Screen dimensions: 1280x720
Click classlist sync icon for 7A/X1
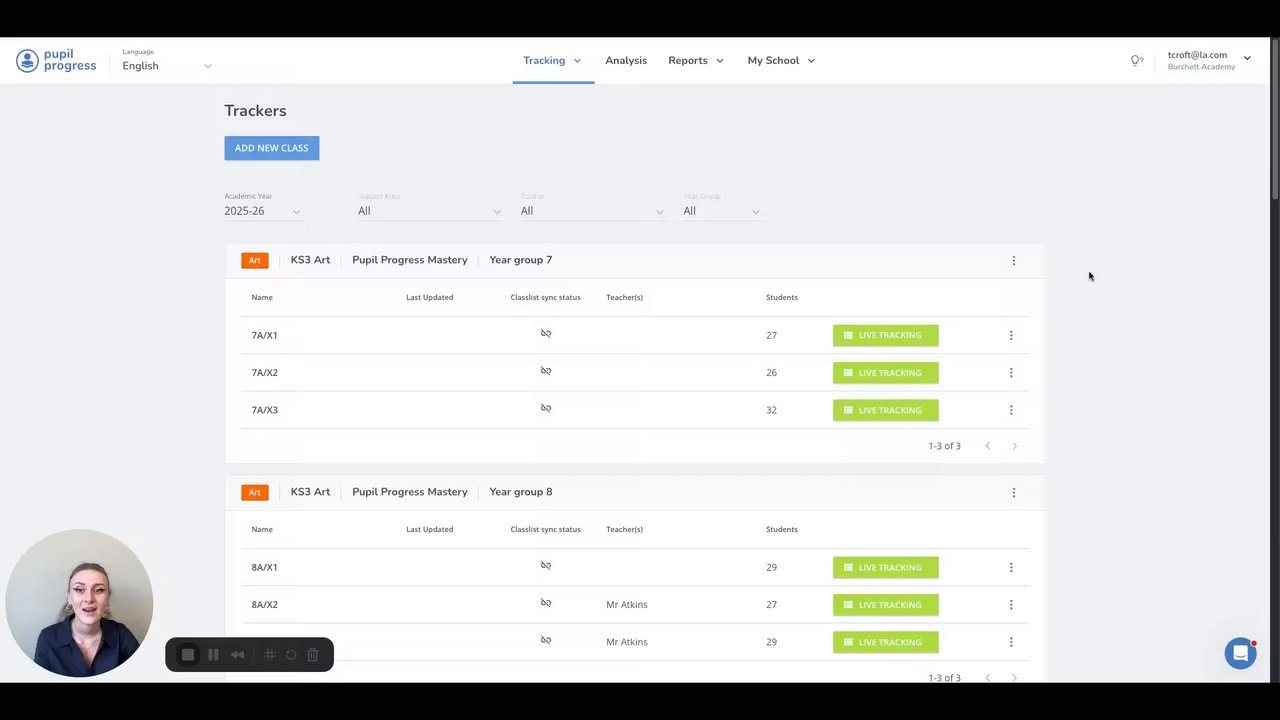click(546, 333)
